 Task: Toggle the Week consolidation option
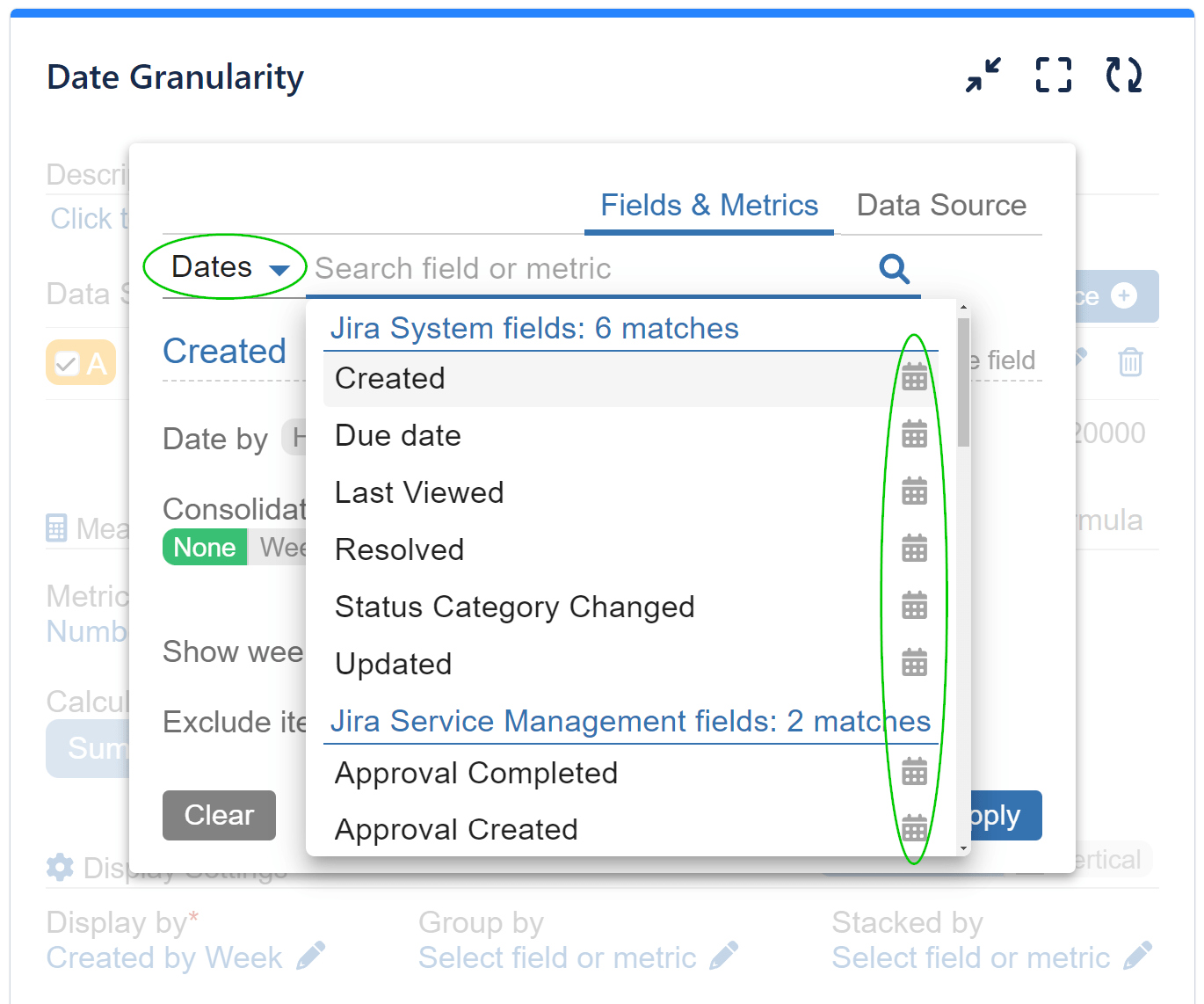283,547
